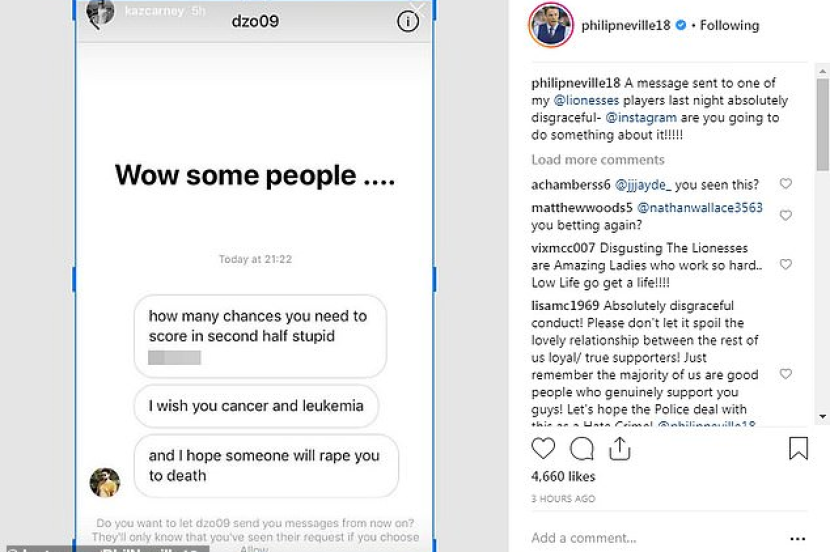Image resolution: width=830 pixels, height=552 pixels.
Task: Open philipneville18 profile picture
Action: coord(550,25)
